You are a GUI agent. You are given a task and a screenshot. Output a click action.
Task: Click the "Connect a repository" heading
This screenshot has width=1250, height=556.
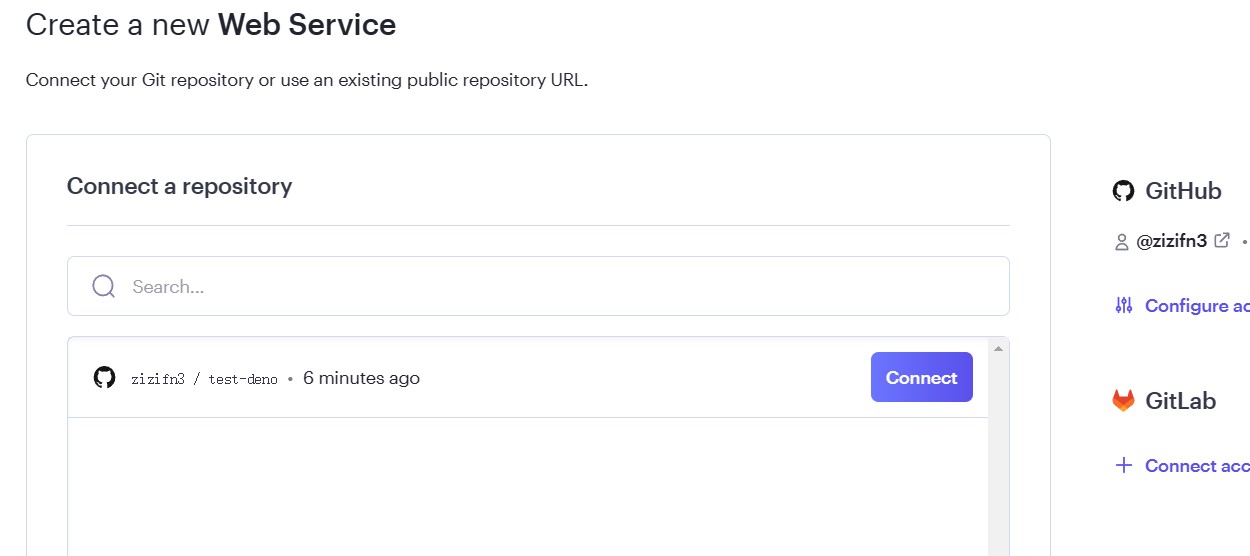tap(179, 186)
